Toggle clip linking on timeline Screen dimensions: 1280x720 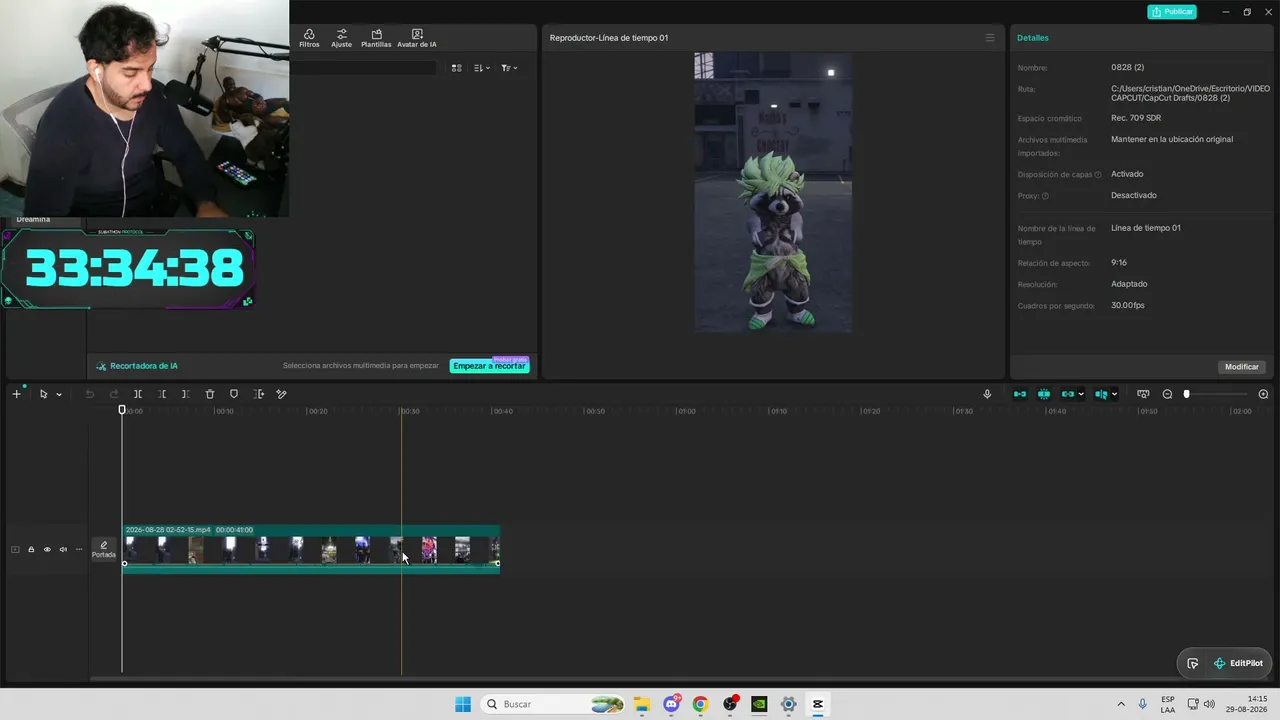pos(1068,394)
